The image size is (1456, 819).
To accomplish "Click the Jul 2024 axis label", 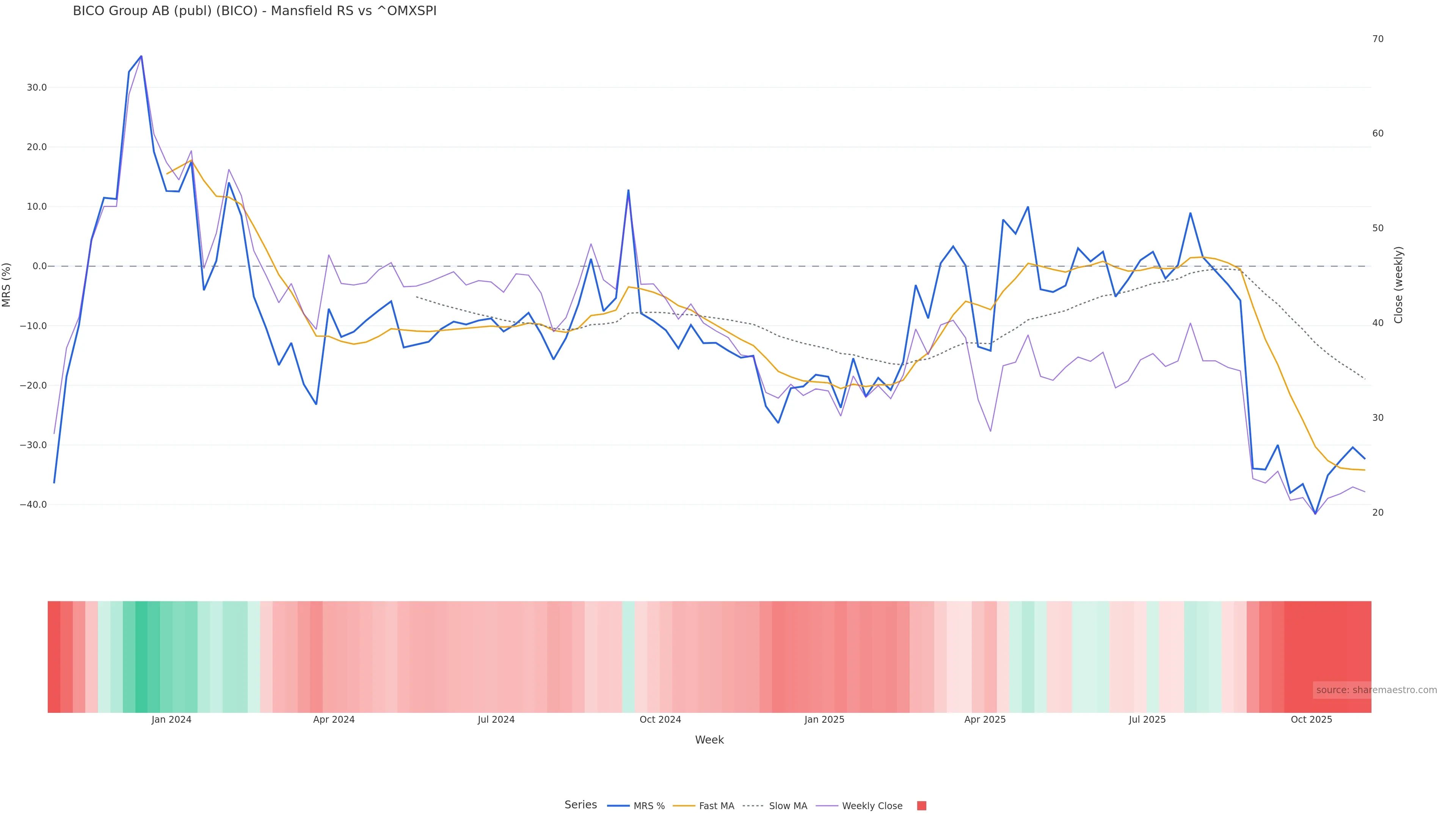I will click(x=496, y=720).
